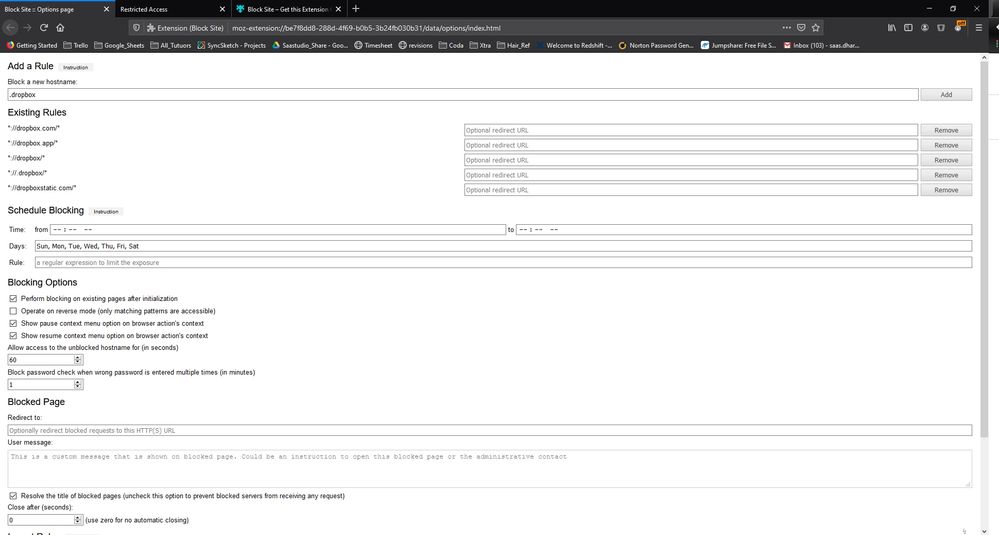Close the Restricted Access tab
The width and height of the screenshot is (999, 535).
click(x=222, y=10)
